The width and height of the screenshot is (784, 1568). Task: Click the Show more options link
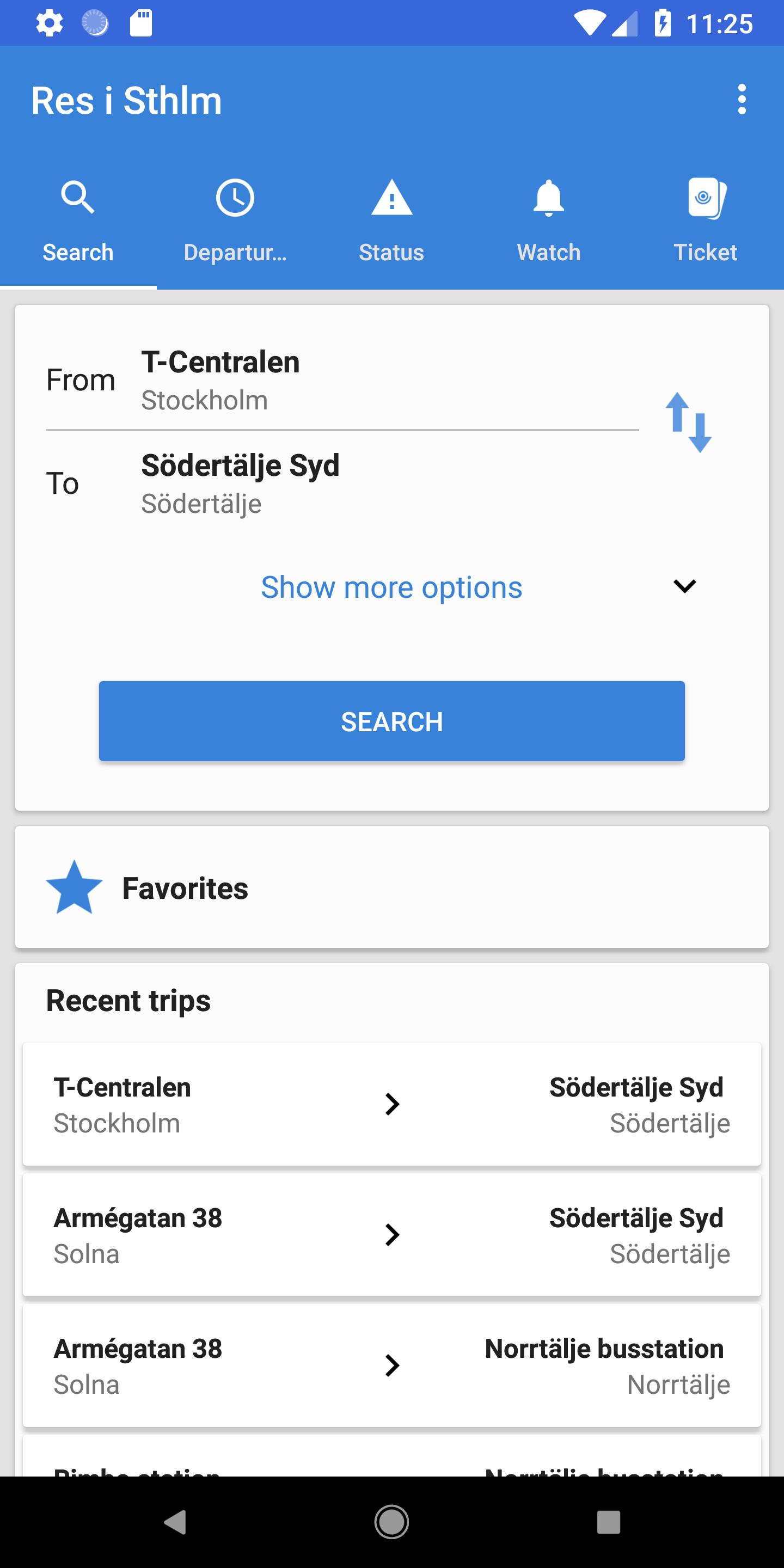pos(391,587)
